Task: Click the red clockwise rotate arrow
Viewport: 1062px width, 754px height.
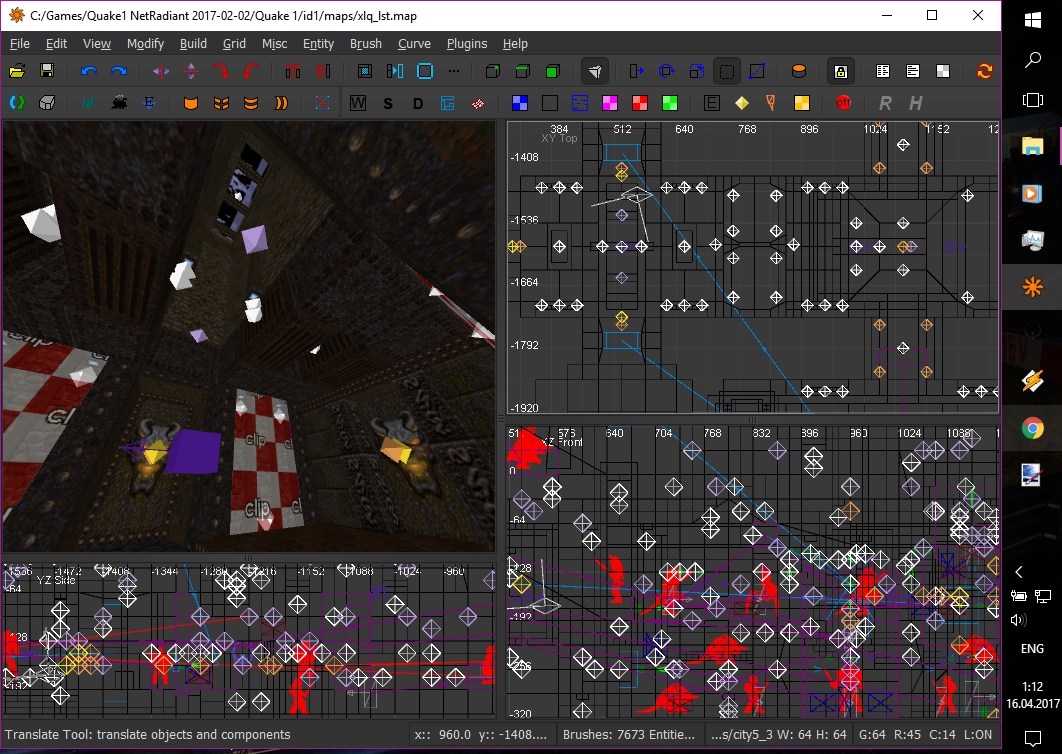Action: tap(221, 71)
